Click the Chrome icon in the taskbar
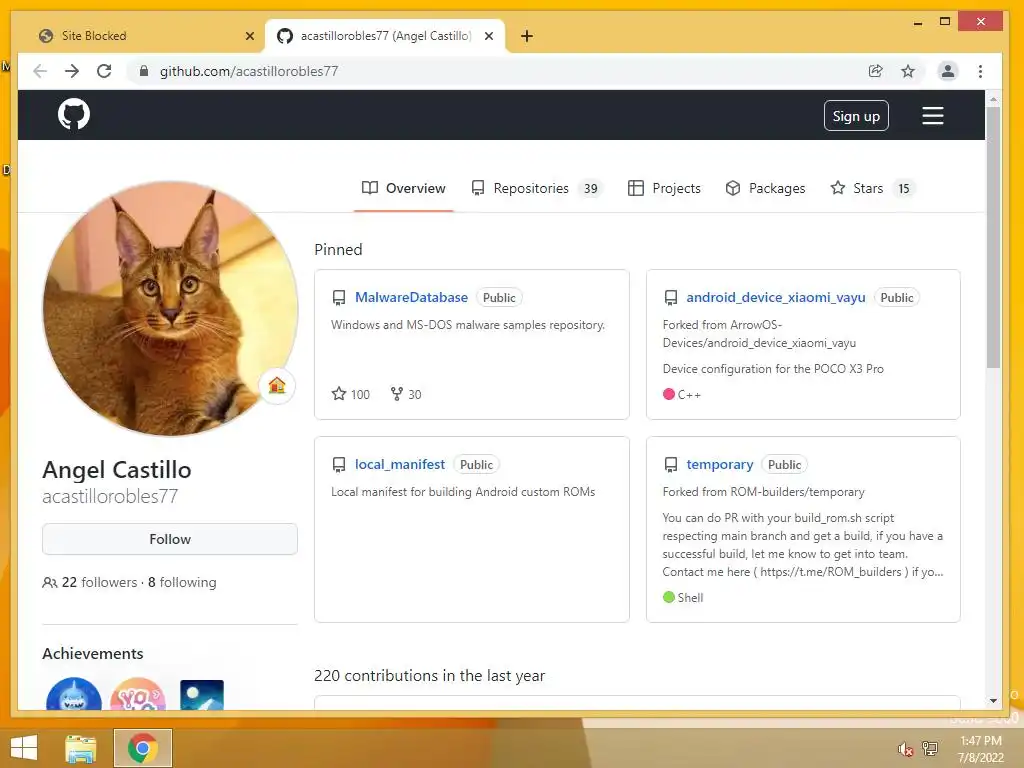The image size is (1024, 768). click(x=142, y=748)
